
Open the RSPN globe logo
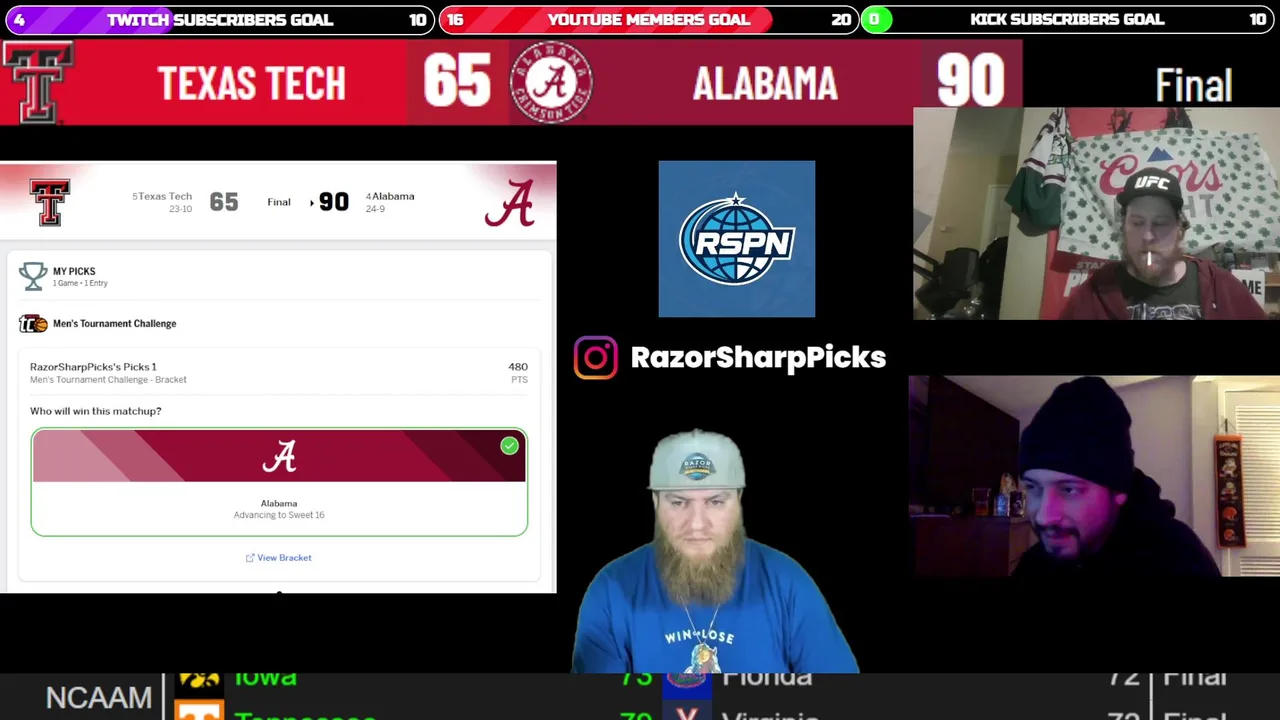737,239
